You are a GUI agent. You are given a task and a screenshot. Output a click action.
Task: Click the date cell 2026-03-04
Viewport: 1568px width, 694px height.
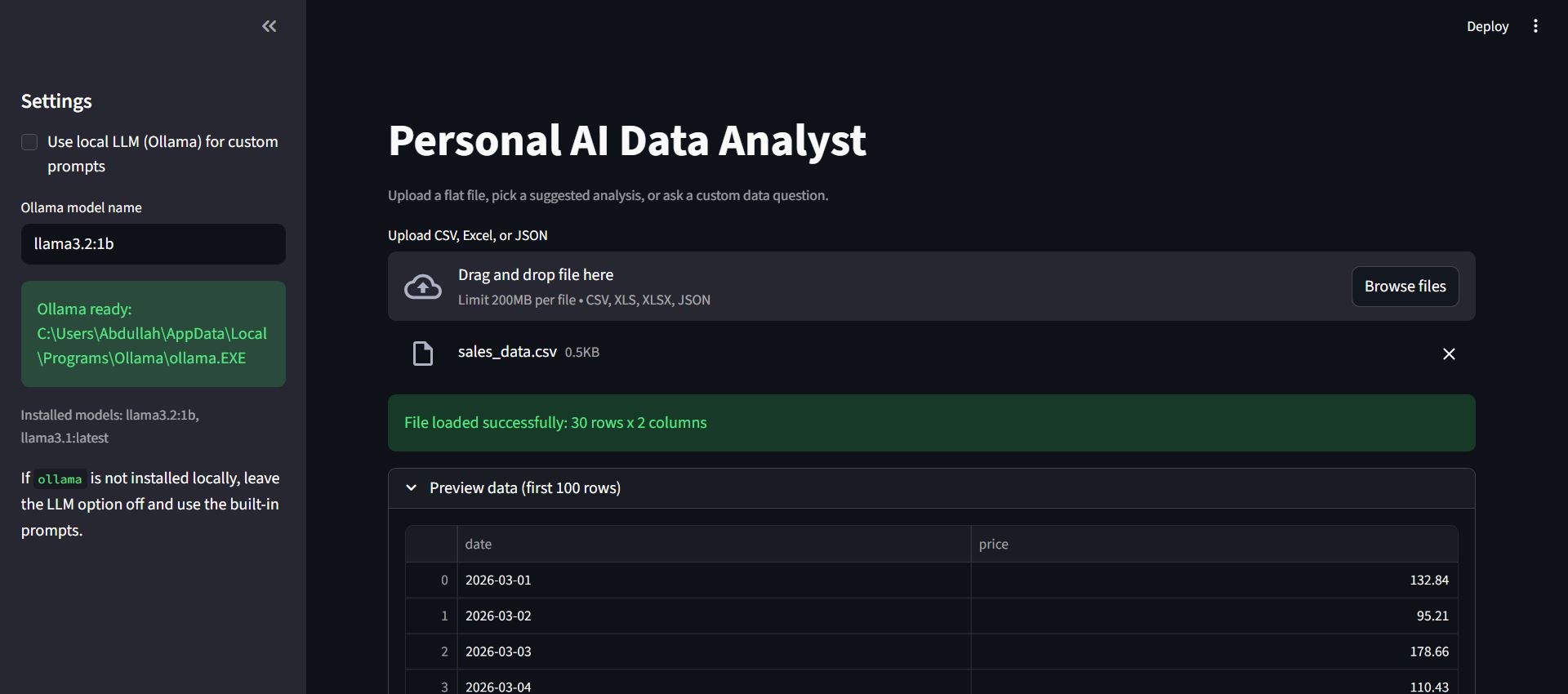point(498,686)
